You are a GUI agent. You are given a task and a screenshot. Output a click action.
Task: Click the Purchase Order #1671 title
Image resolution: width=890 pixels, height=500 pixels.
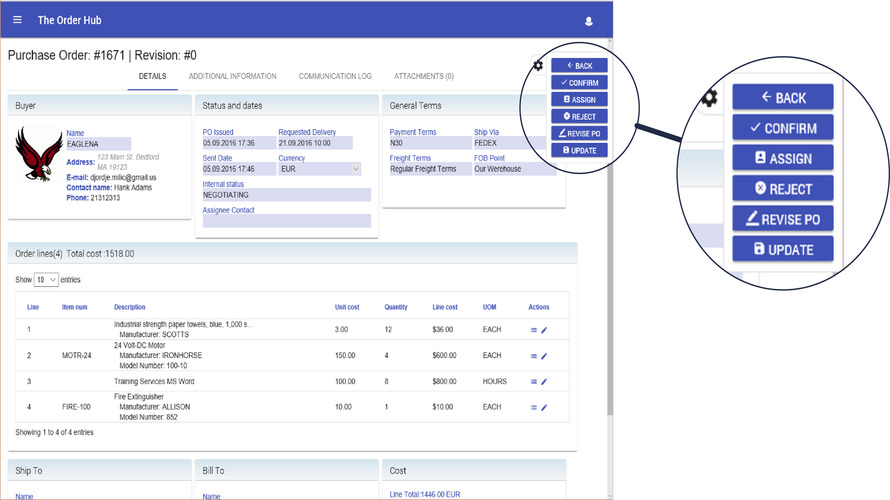point(102,55)
